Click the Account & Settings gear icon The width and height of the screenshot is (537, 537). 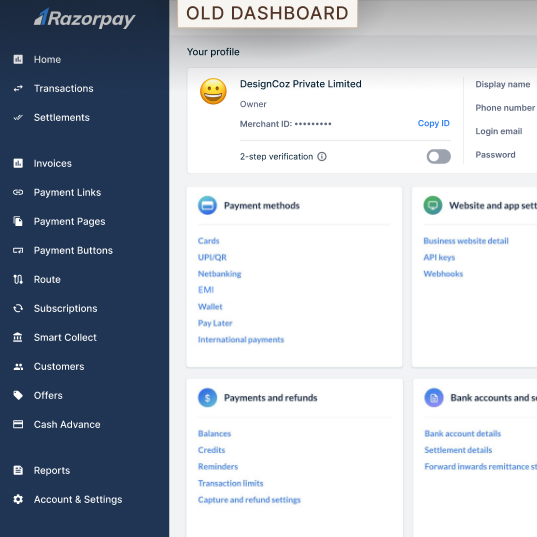click(18, 499)
